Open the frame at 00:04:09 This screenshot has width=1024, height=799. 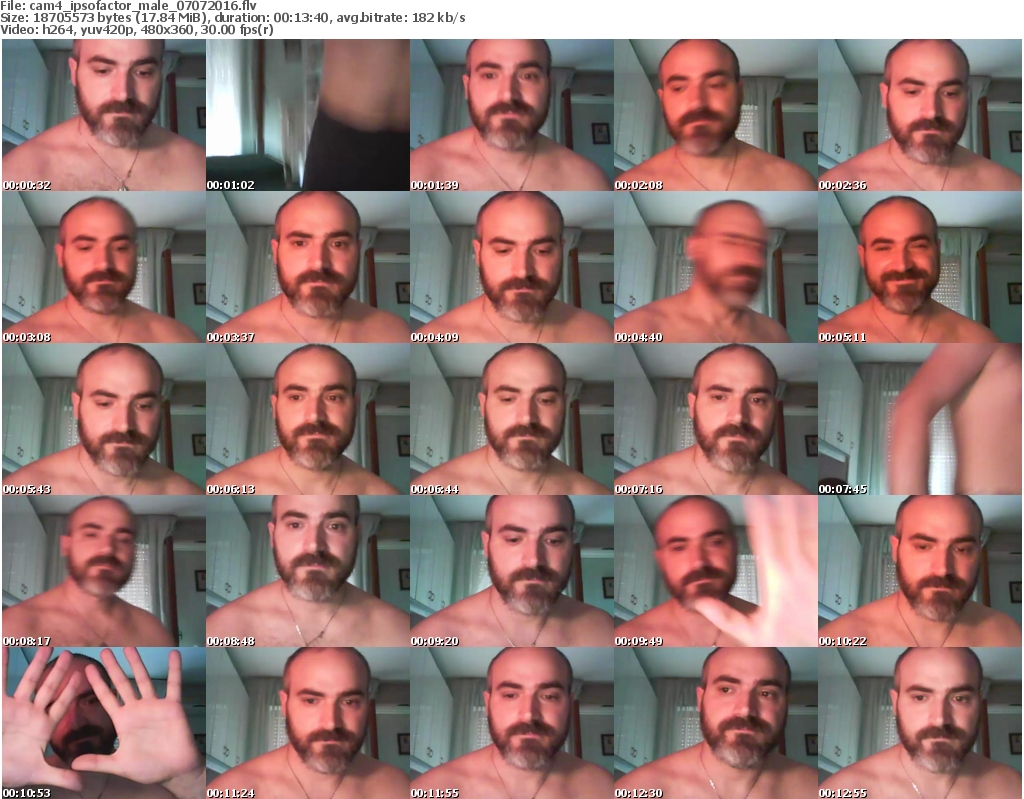tap(511, 267)
